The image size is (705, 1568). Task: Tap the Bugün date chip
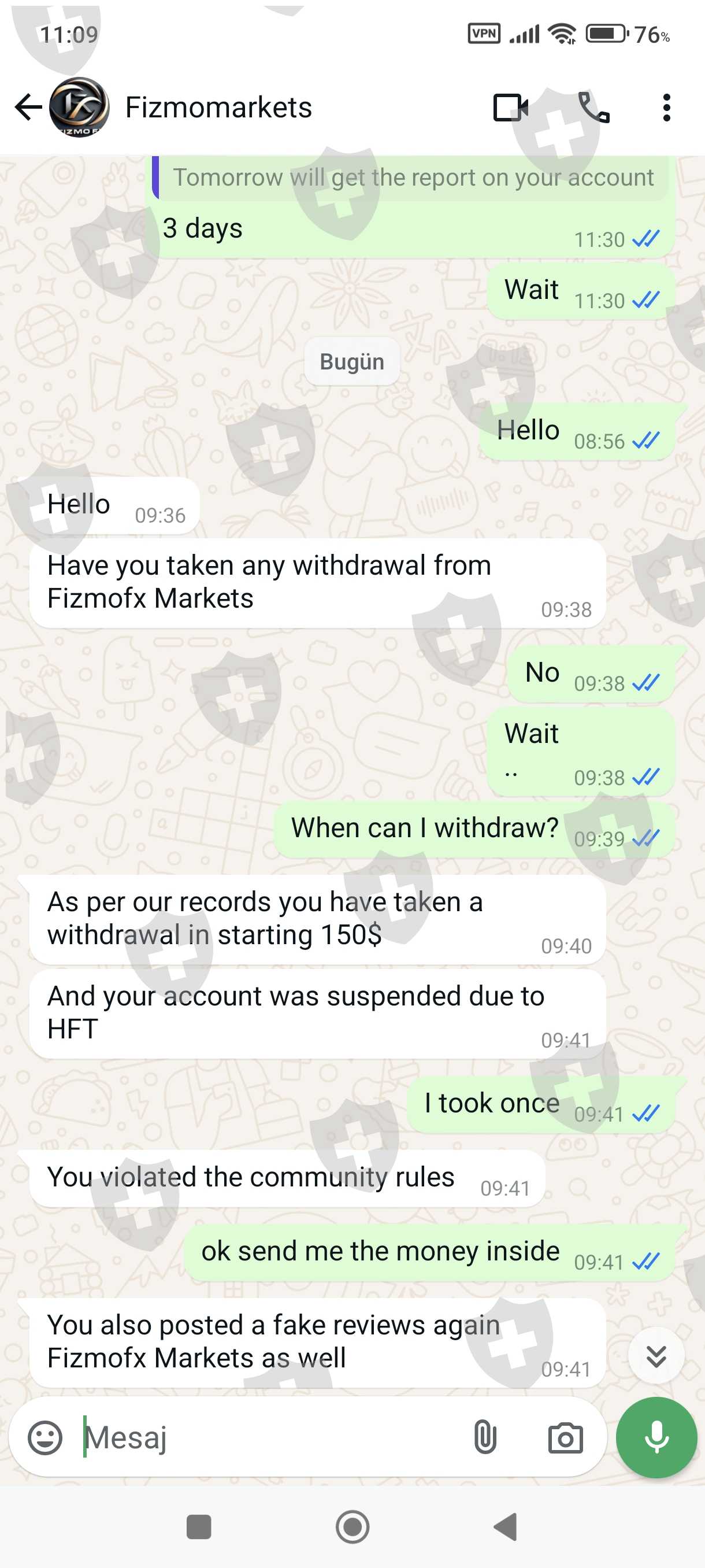point(351,361)
